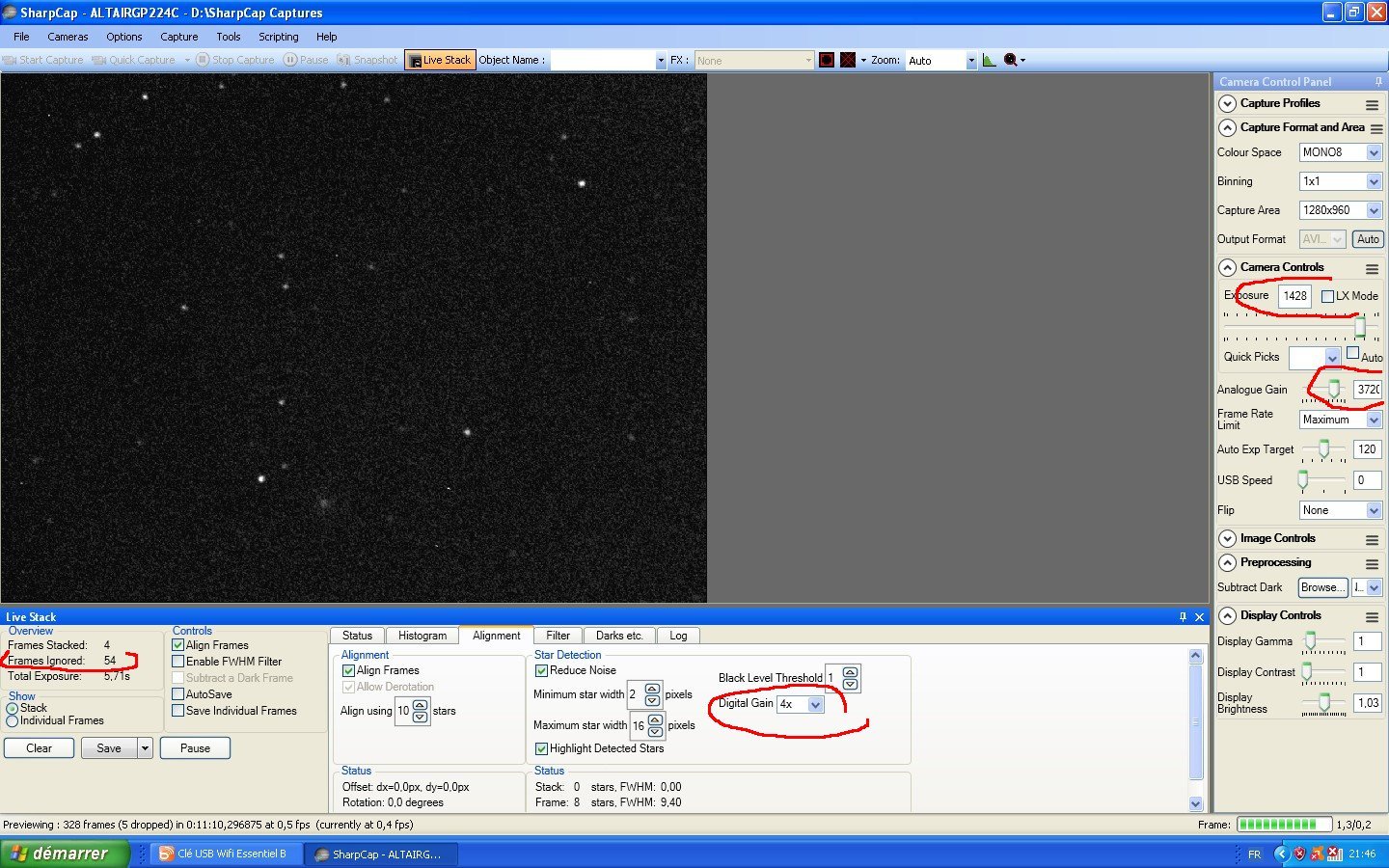
Task: Click the Save button in Live Stack
Action: (109, 748)
